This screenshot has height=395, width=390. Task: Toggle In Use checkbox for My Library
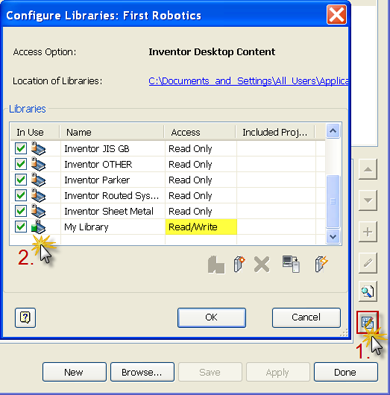click(21, 227)
